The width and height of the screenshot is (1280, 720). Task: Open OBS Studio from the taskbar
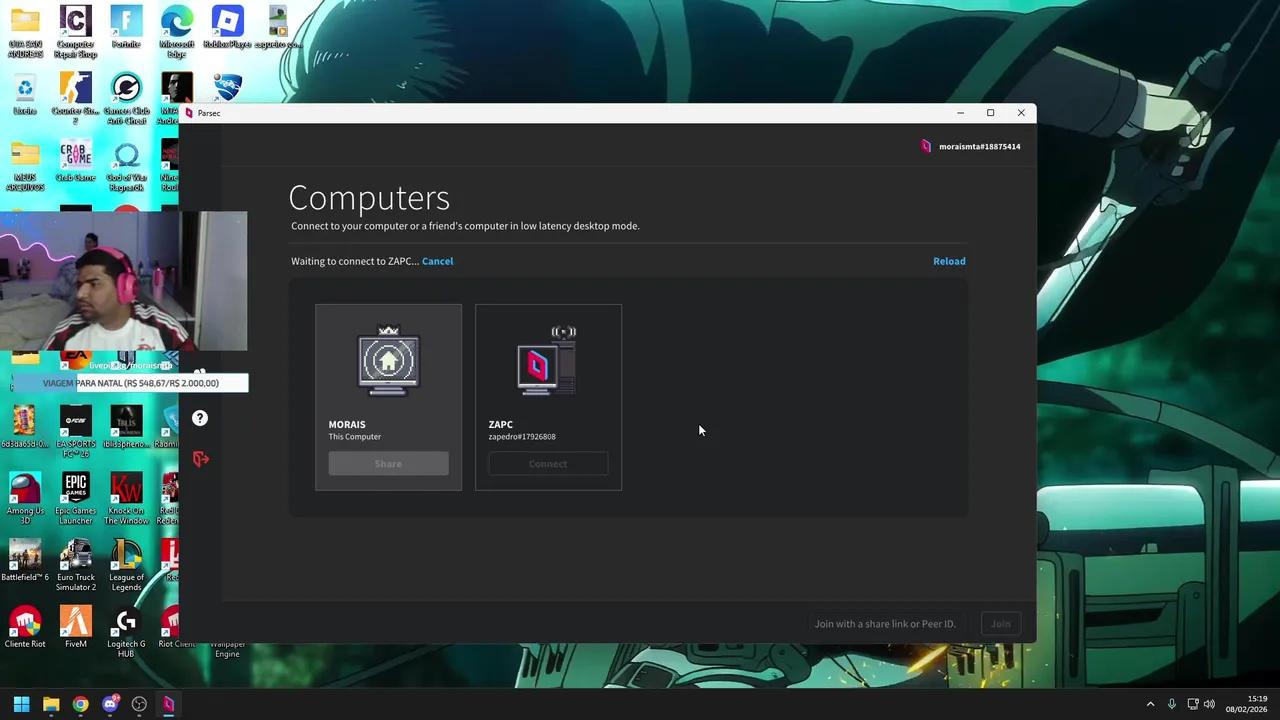tap(139, 704)
